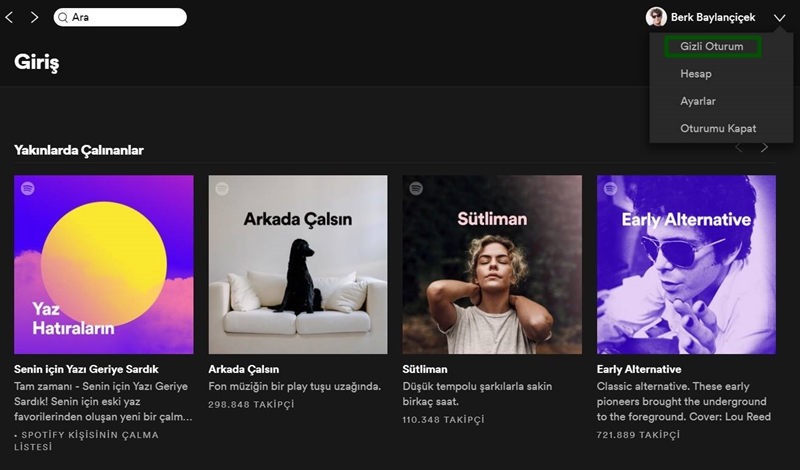This screenshot has height=470, width=800.
Task: Show previous recently played items arrow
Action: pyautogui.click(x=738, y=147)
